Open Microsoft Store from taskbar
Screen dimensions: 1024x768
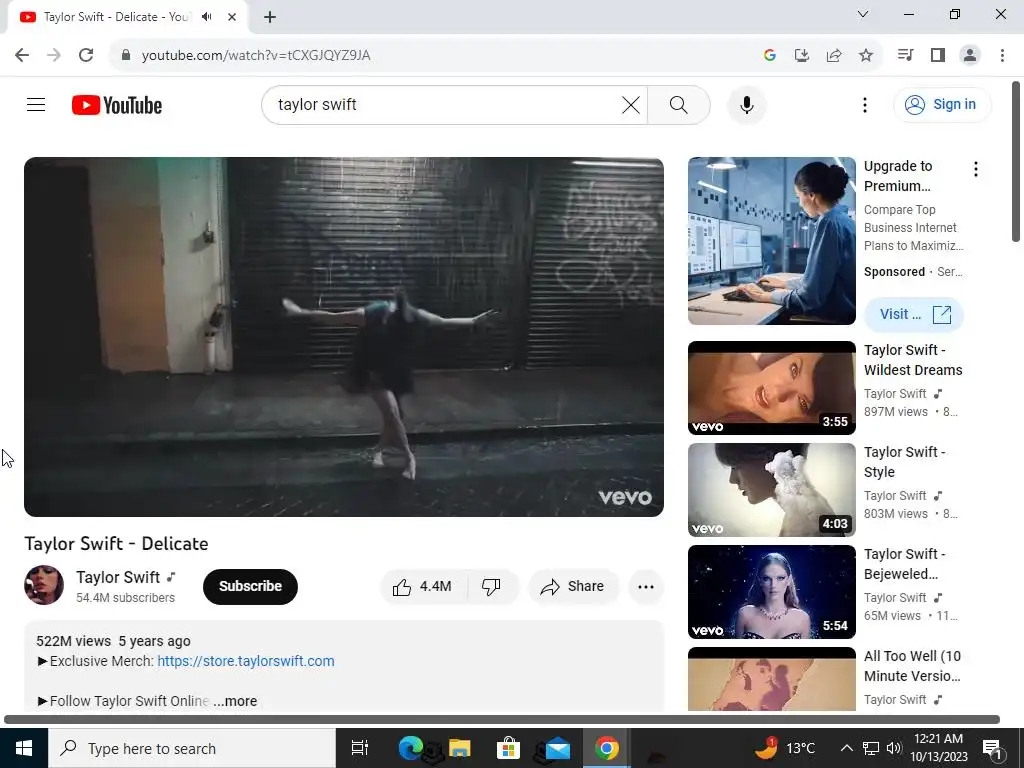pos(508,748)
